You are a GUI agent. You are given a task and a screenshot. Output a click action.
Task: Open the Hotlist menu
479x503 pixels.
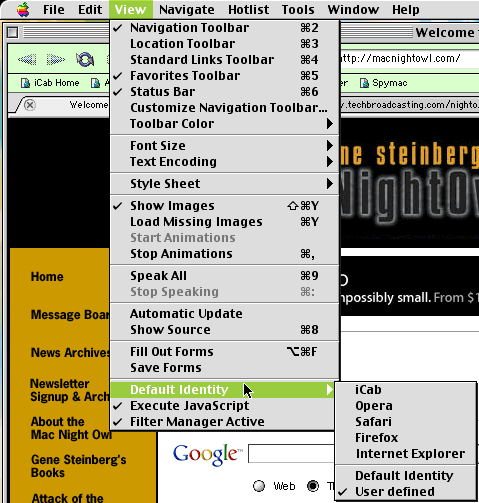coord(249,9)
